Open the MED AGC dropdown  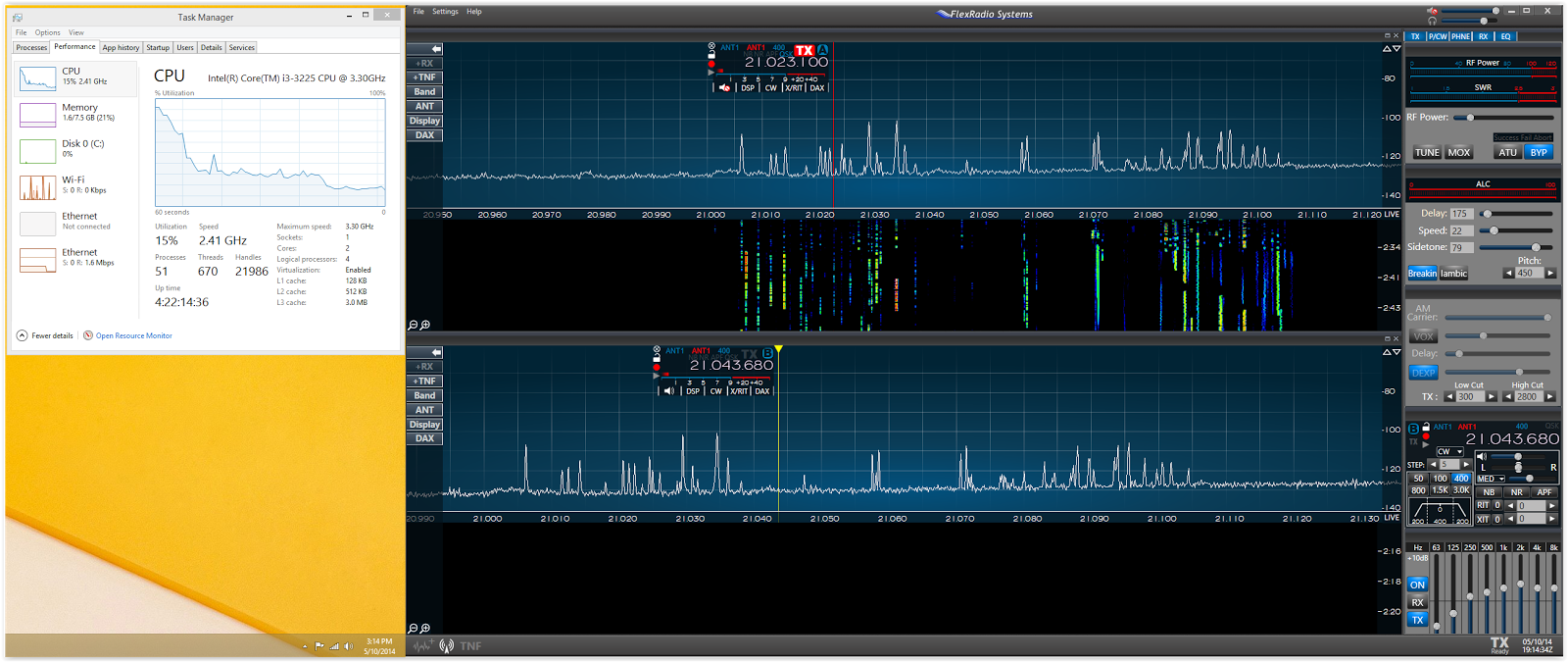[1491, 479]
